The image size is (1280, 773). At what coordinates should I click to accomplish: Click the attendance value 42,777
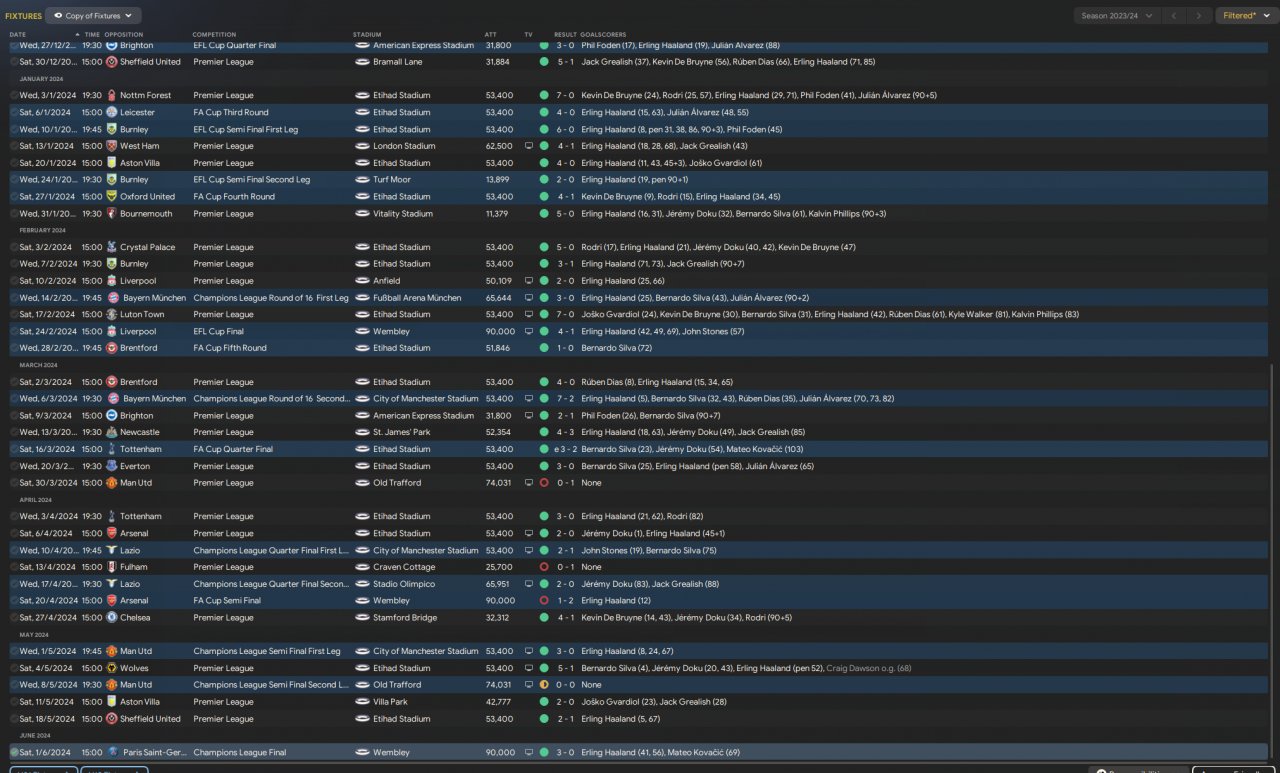(499, 702)
